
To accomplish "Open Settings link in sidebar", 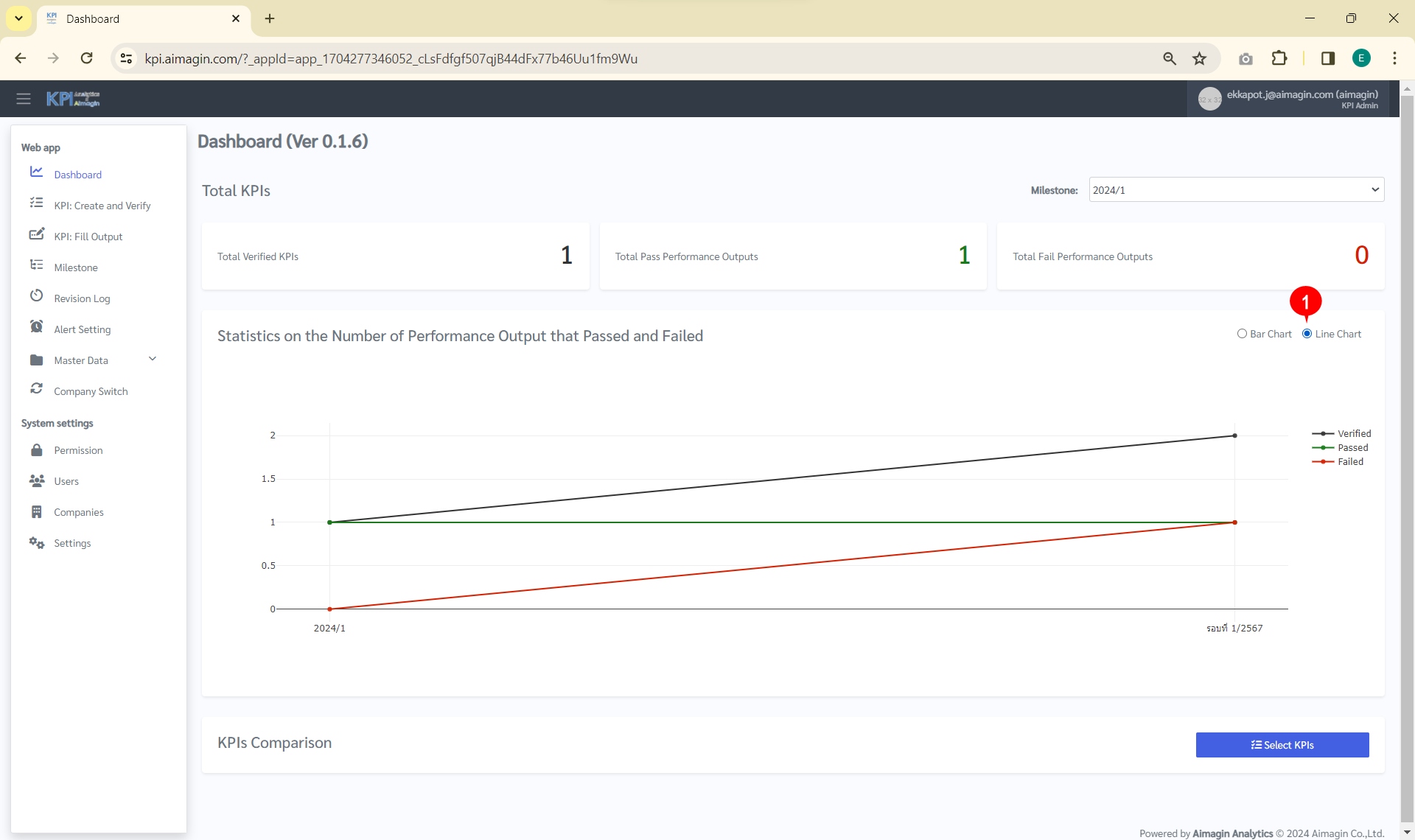I will coord(72,543).
